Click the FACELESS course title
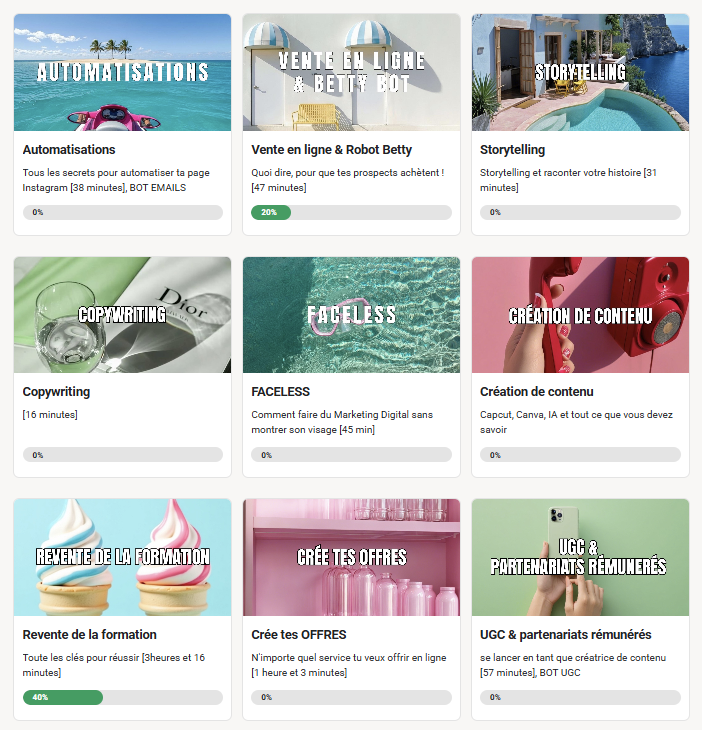 pyautogui.click(x=280, y=392)
